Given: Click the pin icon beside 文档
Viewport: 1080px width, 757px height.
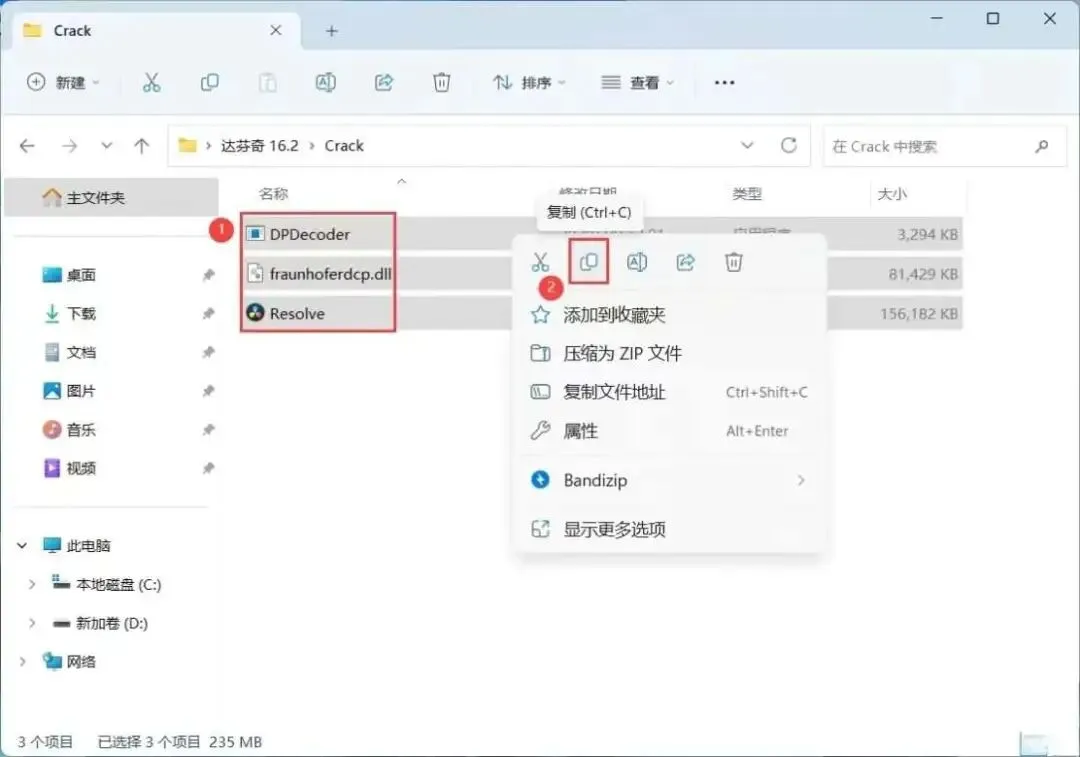Looking at the screenshot, I should tap(208, 353).
